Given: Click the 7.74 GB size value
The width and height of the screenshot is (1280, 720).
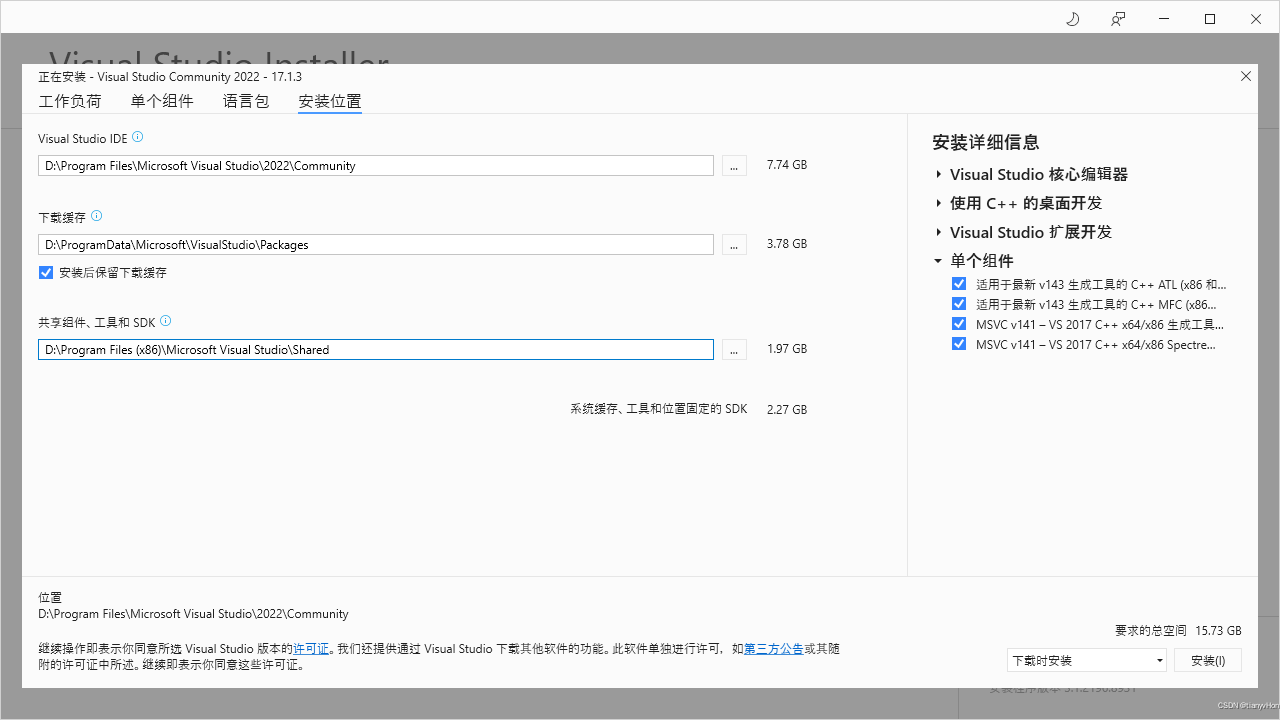Looking at the screenshot, I should tap(787, 165).
